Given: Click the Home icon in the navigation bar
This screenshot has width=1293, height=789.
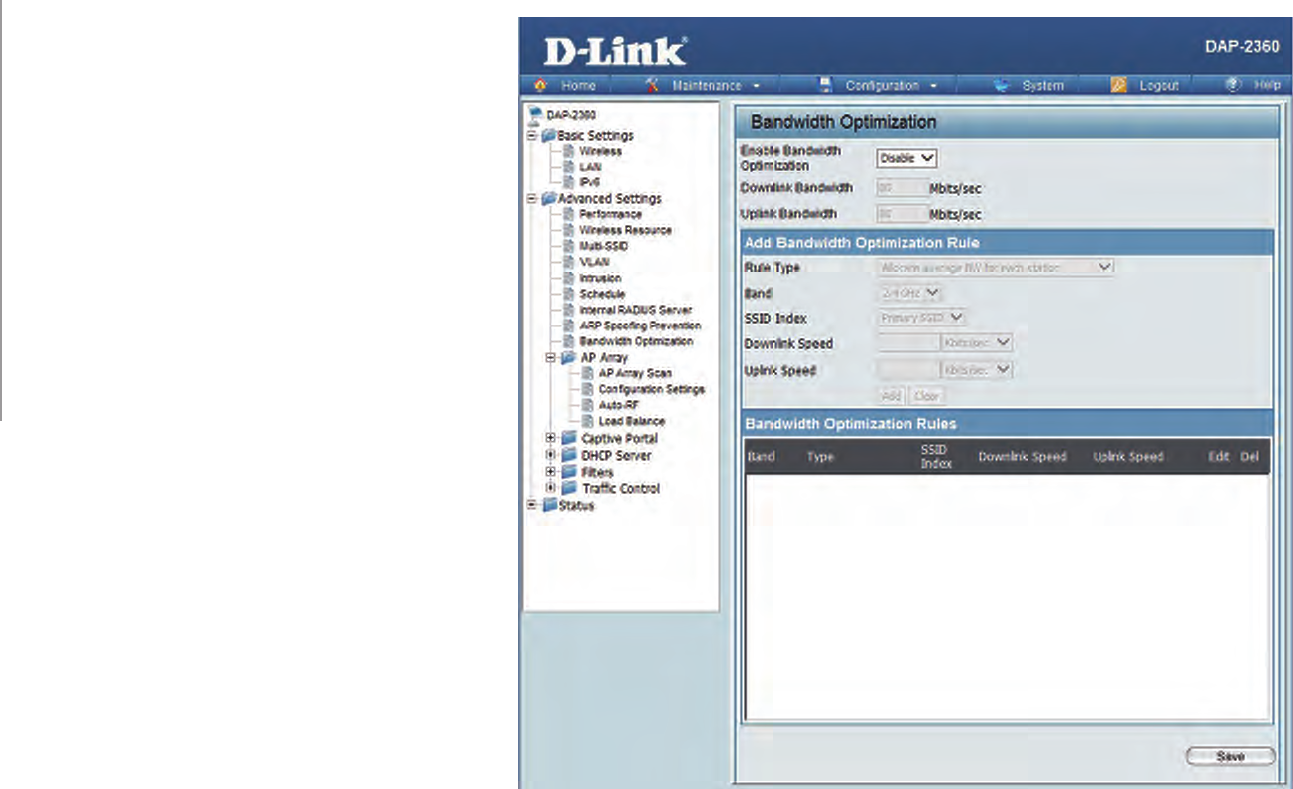Looking at the screenshot, I should [x=540, y=86].
